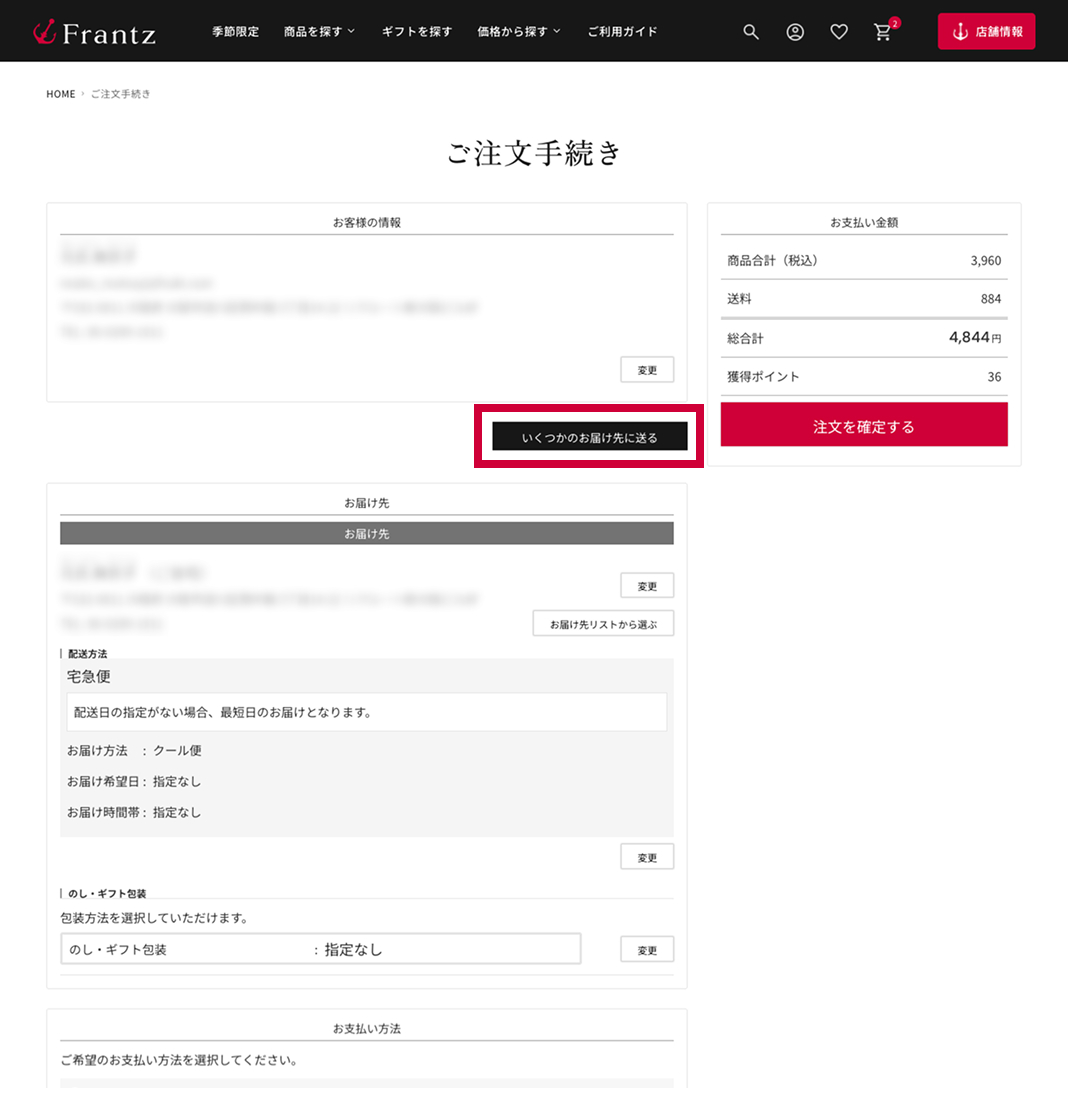Open the account profile icon
Image resolution: width=1068 pixels, height=1098 pixels.
pos(795,32)
